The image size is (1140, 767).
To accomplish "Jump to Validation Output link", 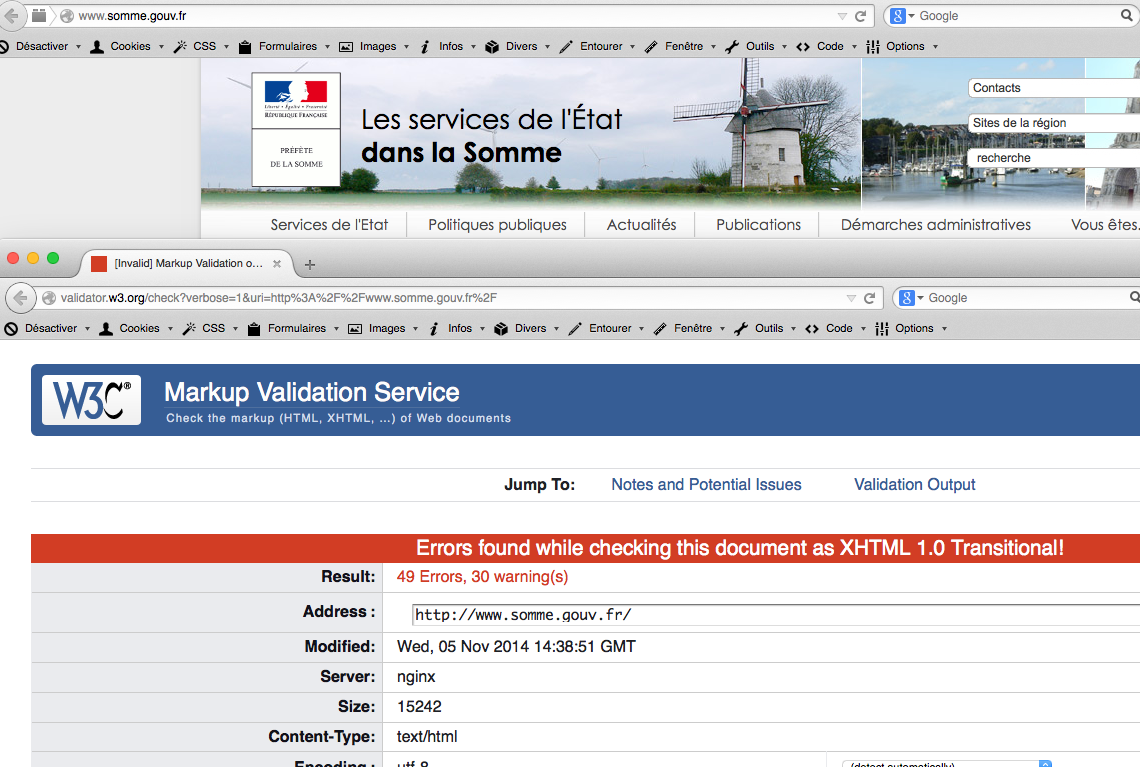I will (915, 484).
